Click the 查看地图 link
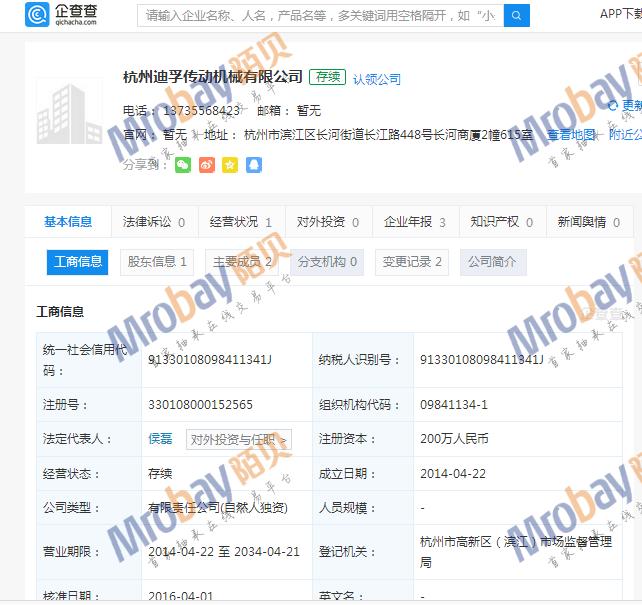642x605 pixels. pyautogui.click(x=571, y=135)
